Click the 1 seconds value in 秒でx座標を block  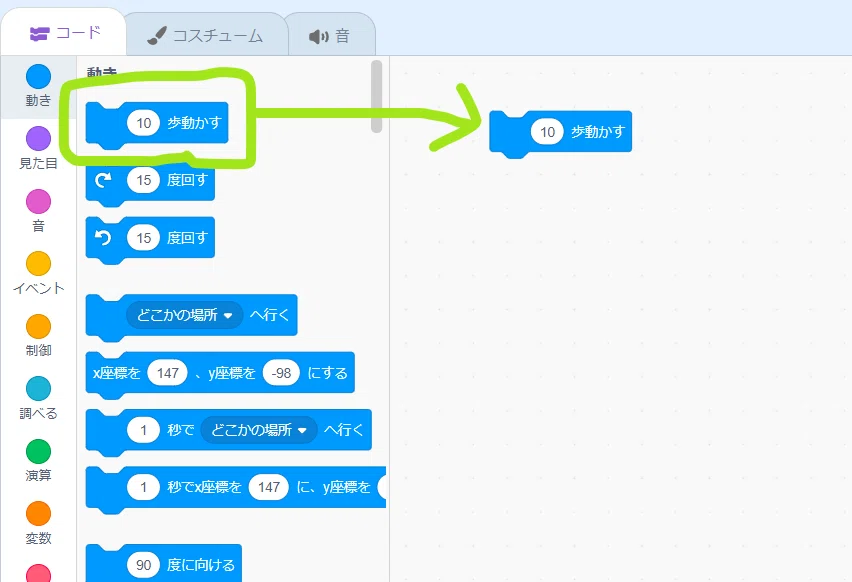coord(143,487)
